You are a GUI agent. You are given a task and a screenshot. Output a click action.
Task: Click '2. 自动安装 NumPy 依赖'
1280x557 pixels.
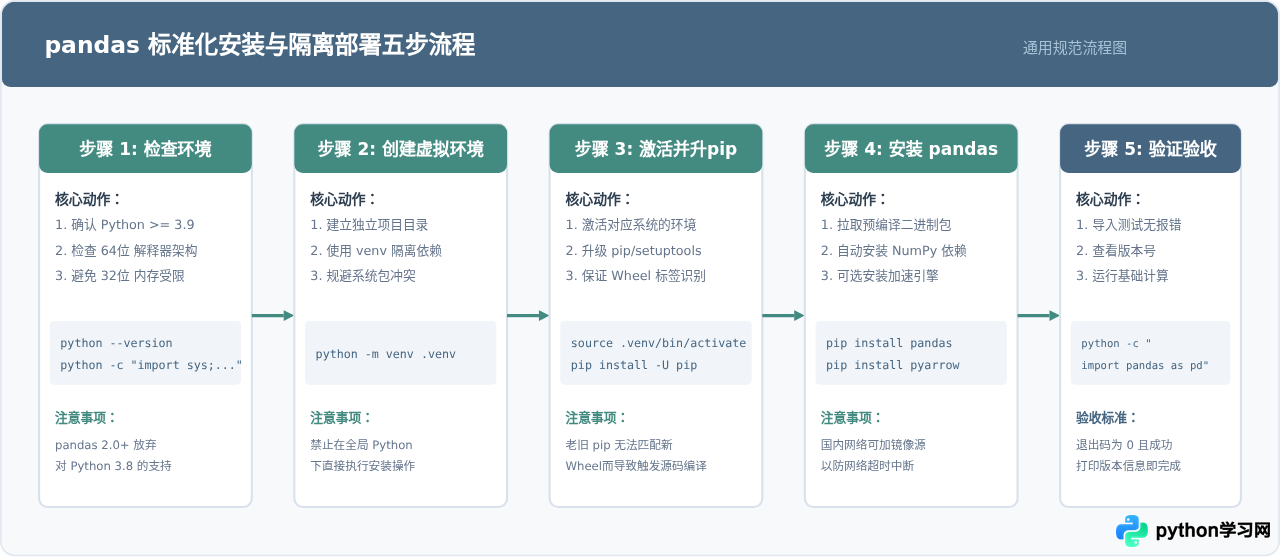[894, 251]
